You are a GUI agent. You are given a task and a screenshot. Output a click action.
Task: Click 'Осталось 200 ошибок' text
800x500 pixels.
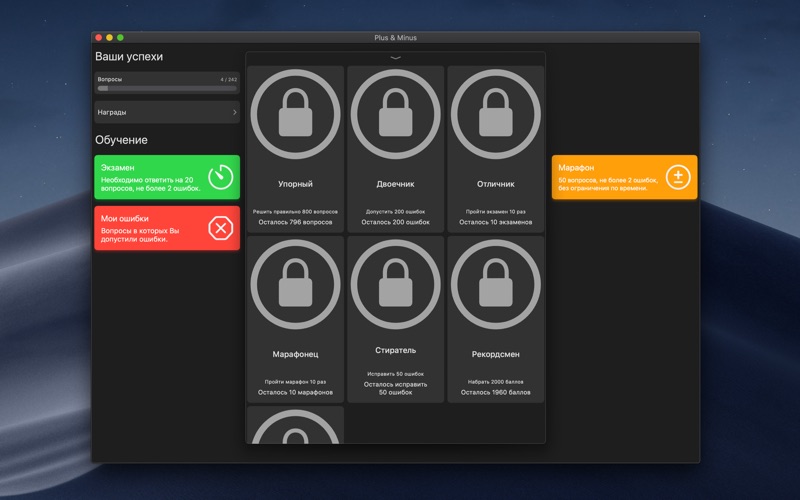coord(395,222)
